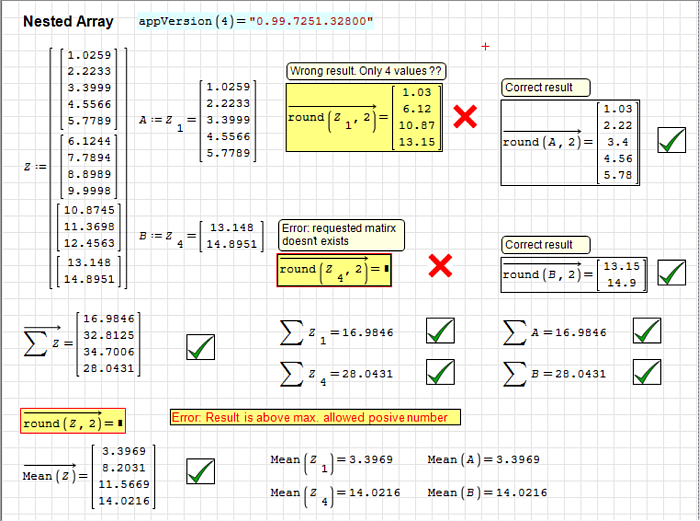The height and width of the screenshot is (521, 700).
Task: Click the green checkmark next to round(A, 2)
Action: point(671,141)
